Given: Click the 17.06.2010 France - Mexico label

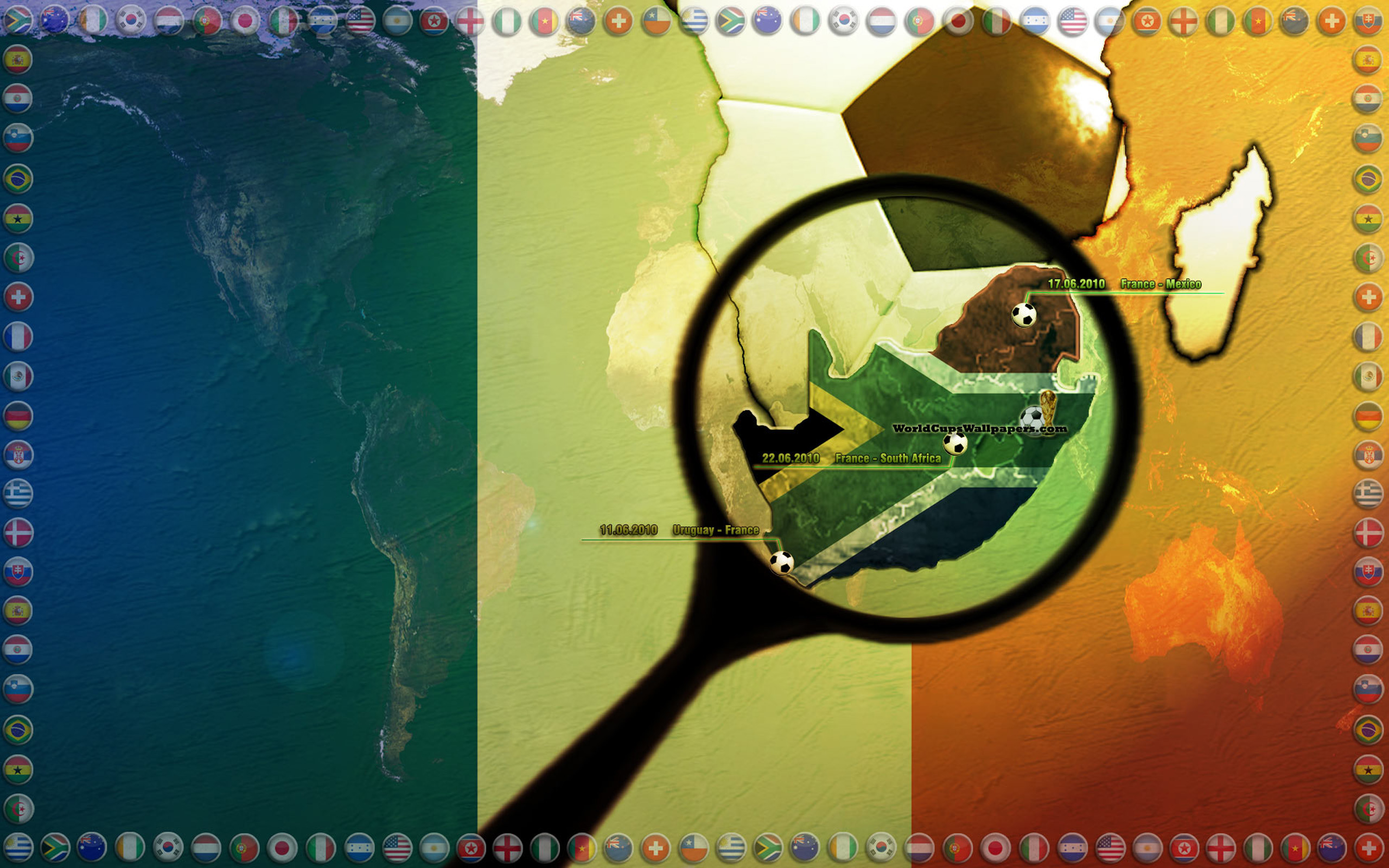Looking at the screenshot, I should tap(1124, 284).
